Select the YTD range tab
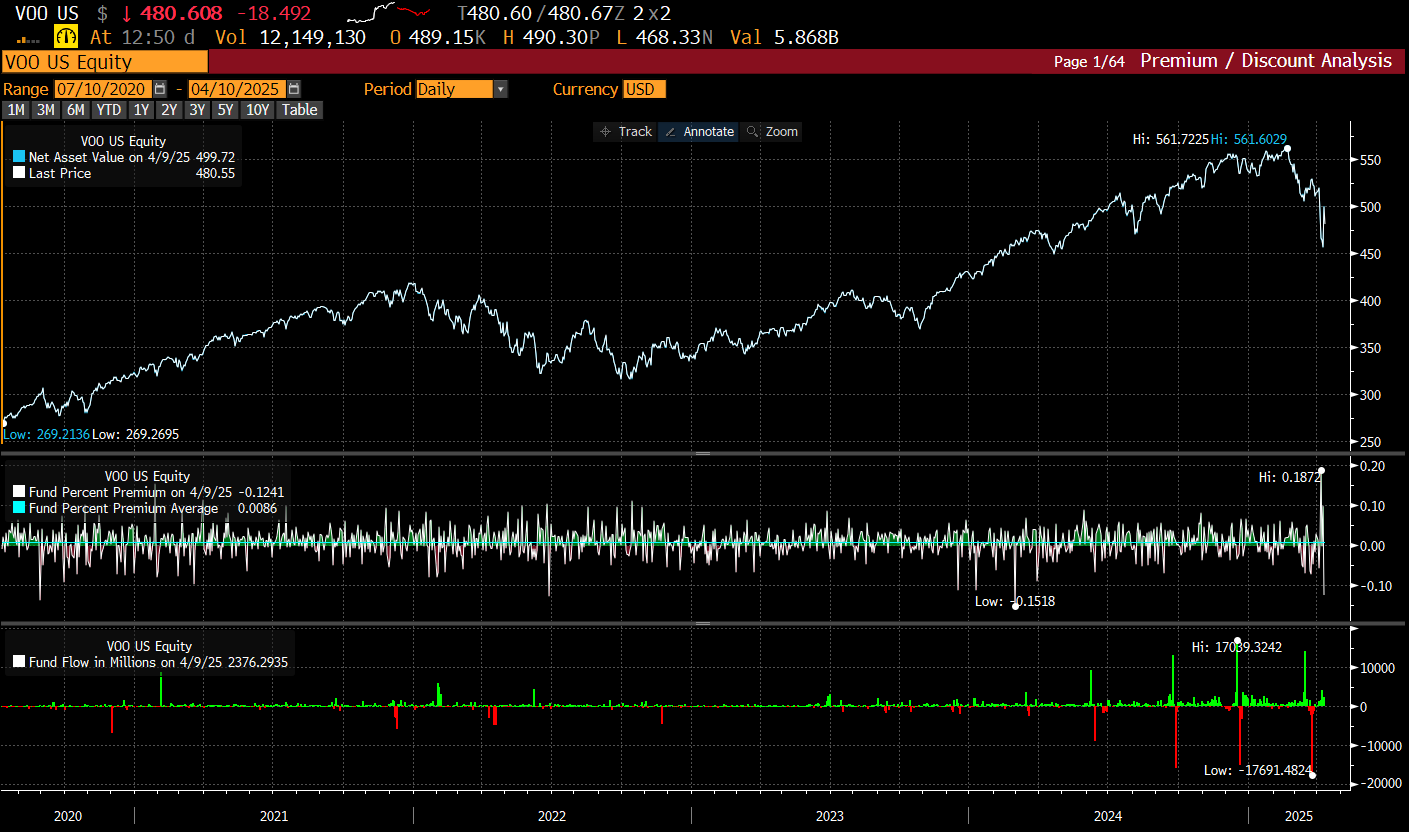This screenshot has width=1409, height=832. 109,110
